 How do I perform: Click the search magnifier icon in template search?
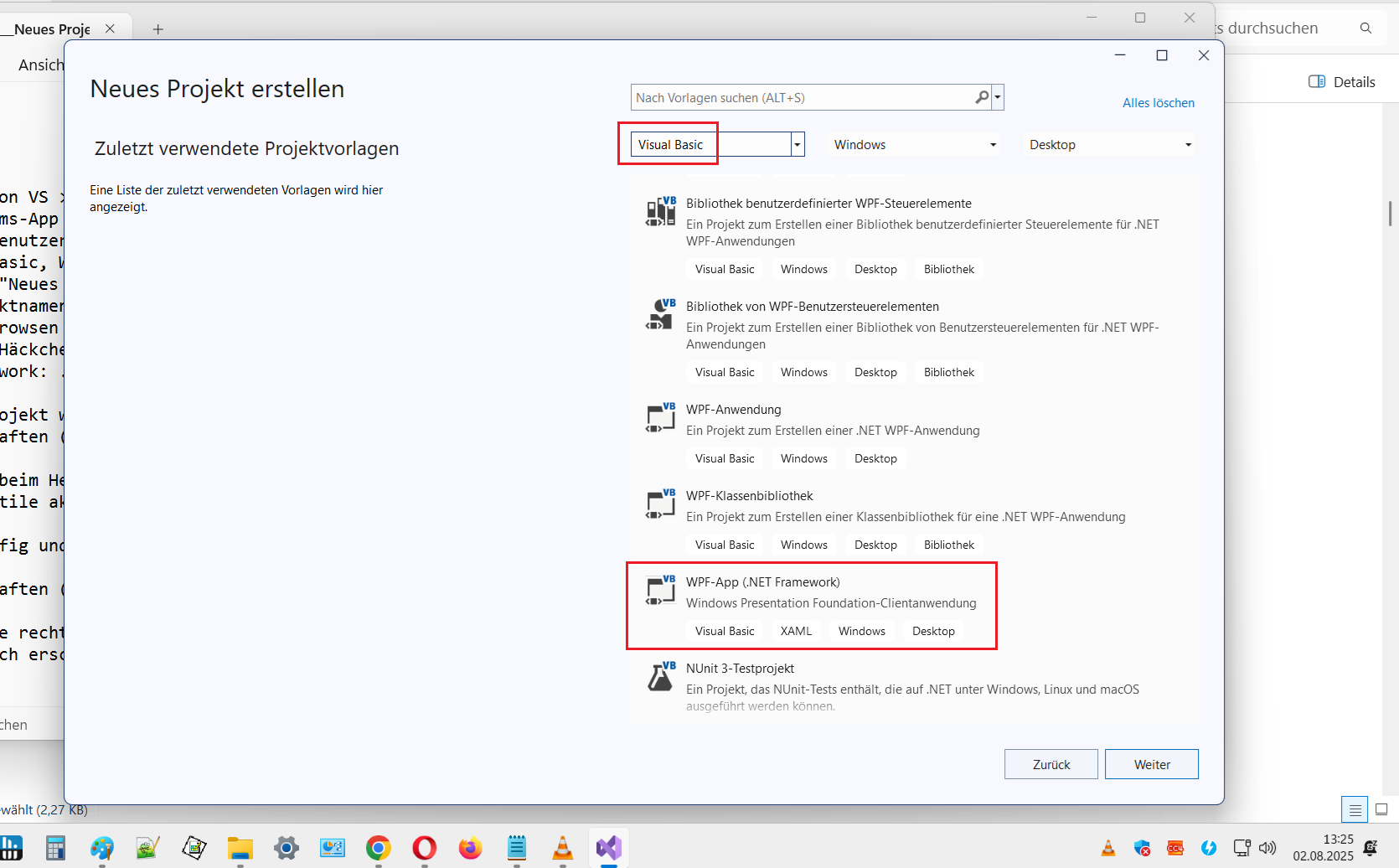pyautogui.click(x=982, y=98)
